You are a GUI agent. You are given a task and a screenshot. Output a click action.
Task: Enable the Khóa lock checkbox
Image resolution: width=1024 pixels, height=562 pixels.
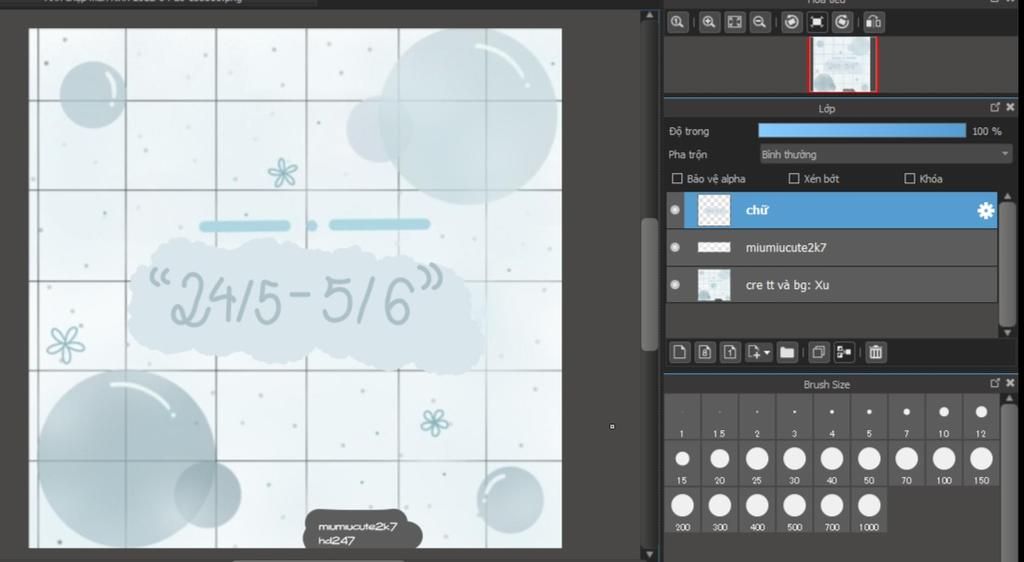910,178
